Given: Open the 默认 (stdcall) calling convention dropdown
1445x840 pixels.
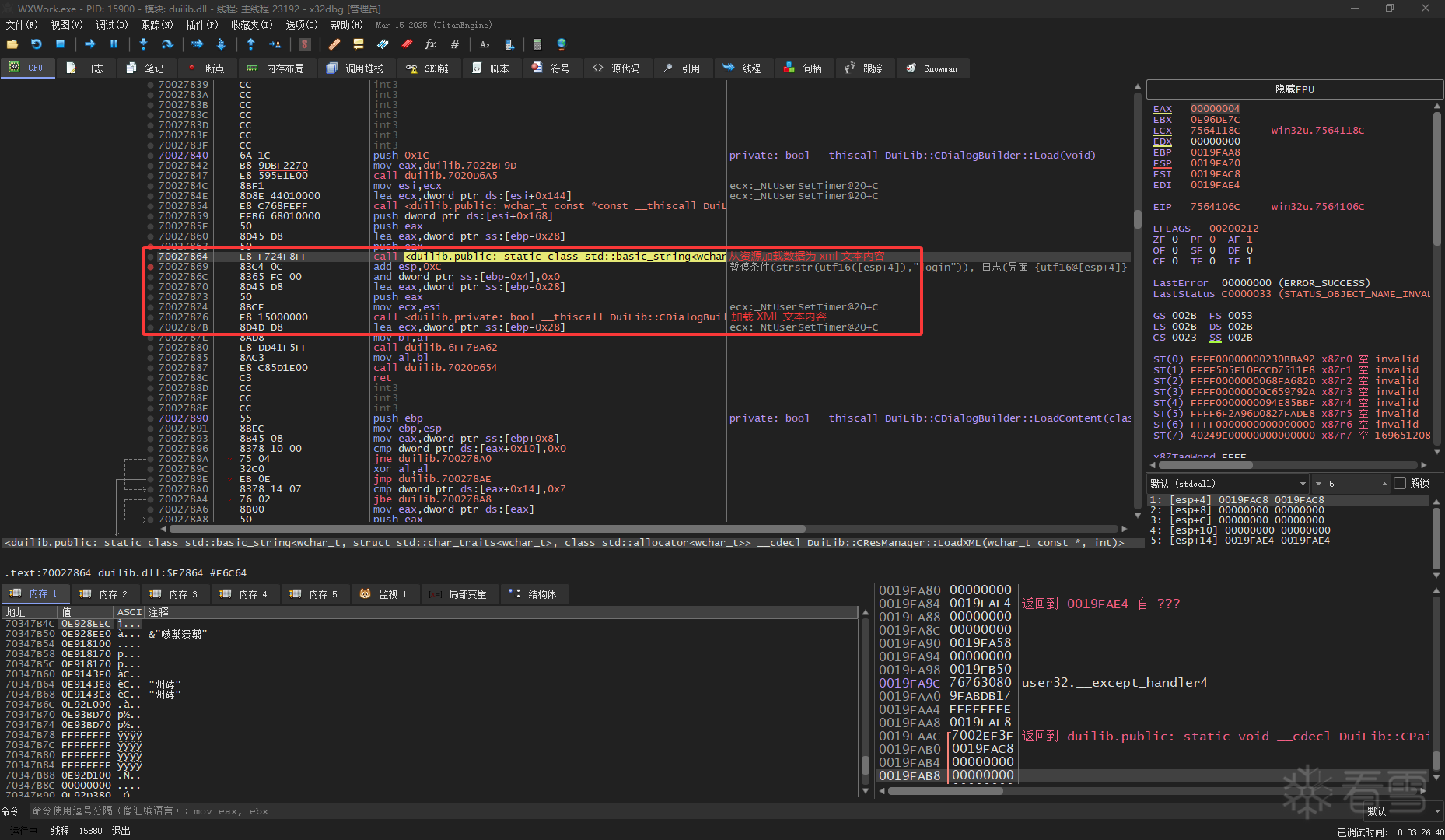Looking at the screenshot, I should (x=1227, y=483).
